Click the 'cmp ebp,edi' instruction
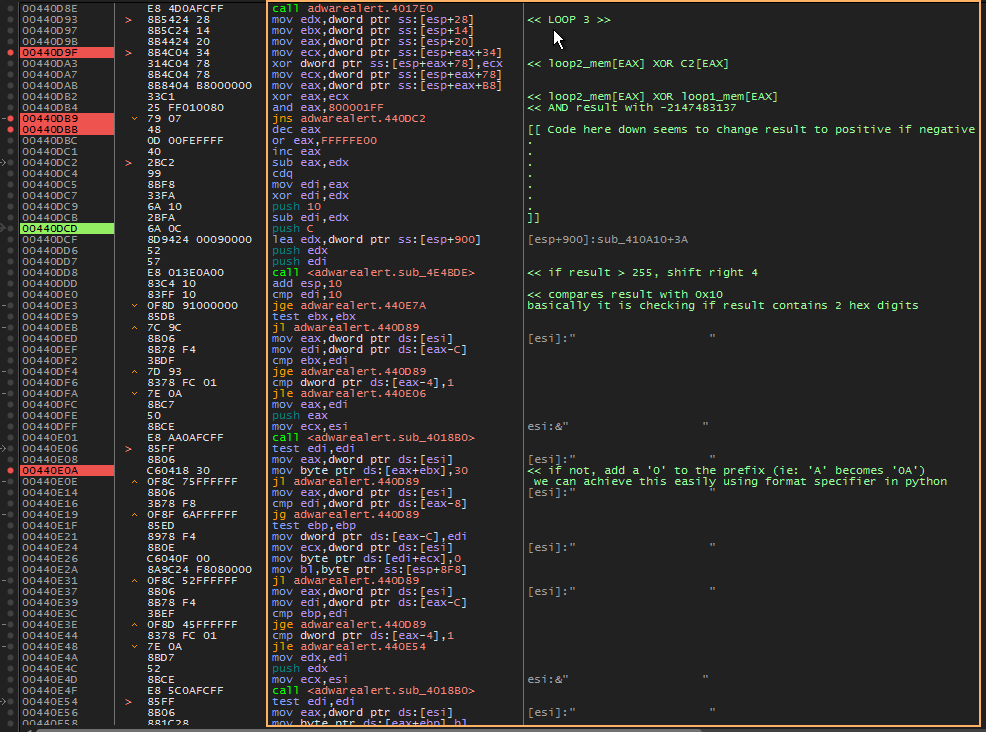Image resolution: width=986 pixels, height=732 pixels. point(310,614)
